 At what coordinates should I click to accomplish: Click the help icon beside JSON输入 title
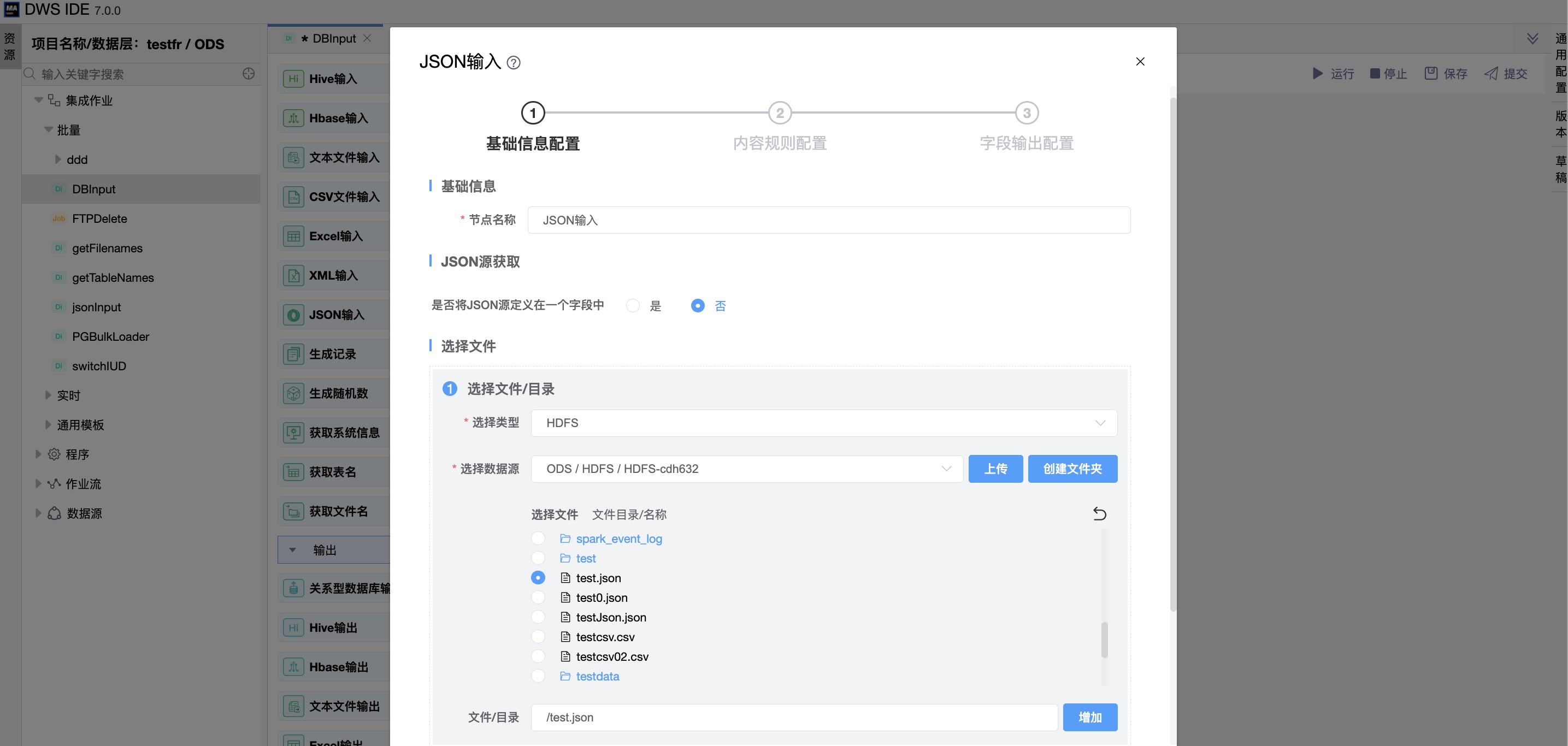point(513,63)
